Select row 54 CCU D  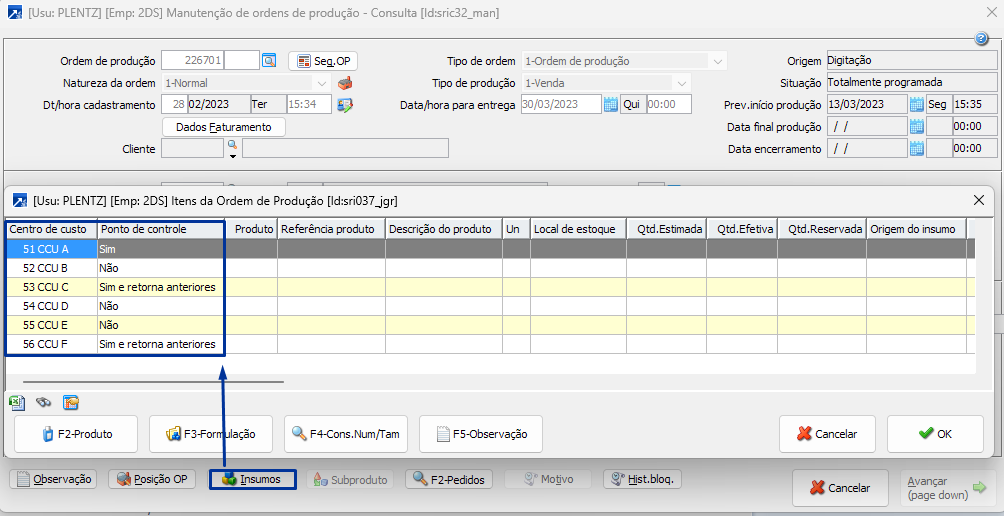490,306
